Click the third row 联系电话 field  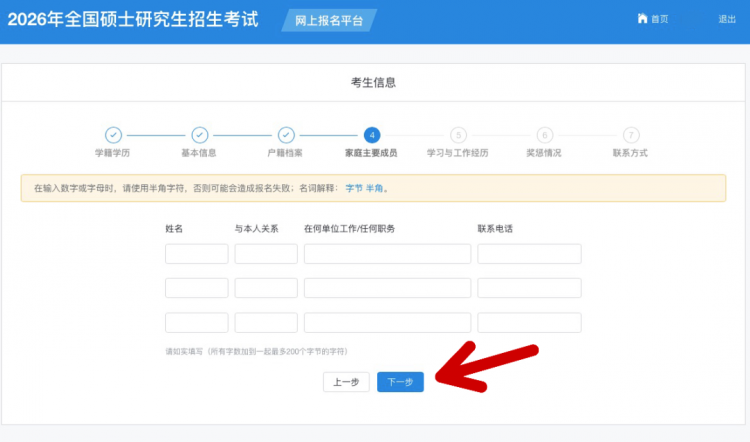(x=529, y=323)
